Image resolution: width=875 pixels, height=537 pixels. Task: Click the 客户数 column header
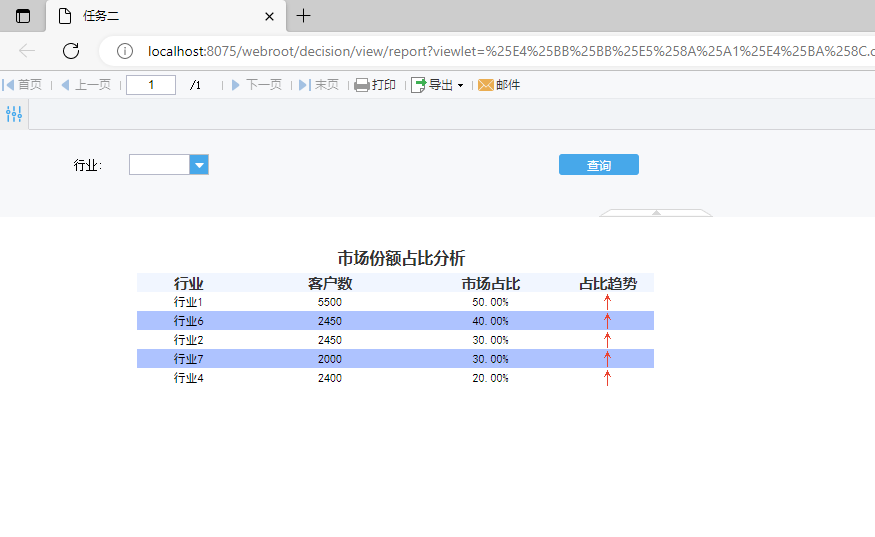pyautogui.click(x=330, y=284)
